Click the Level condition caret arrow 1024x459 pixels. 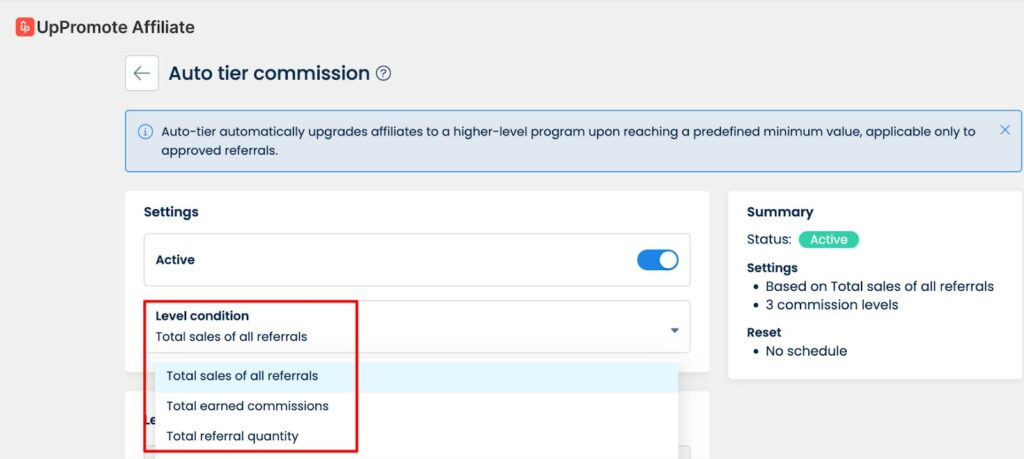tap(675, 330)
